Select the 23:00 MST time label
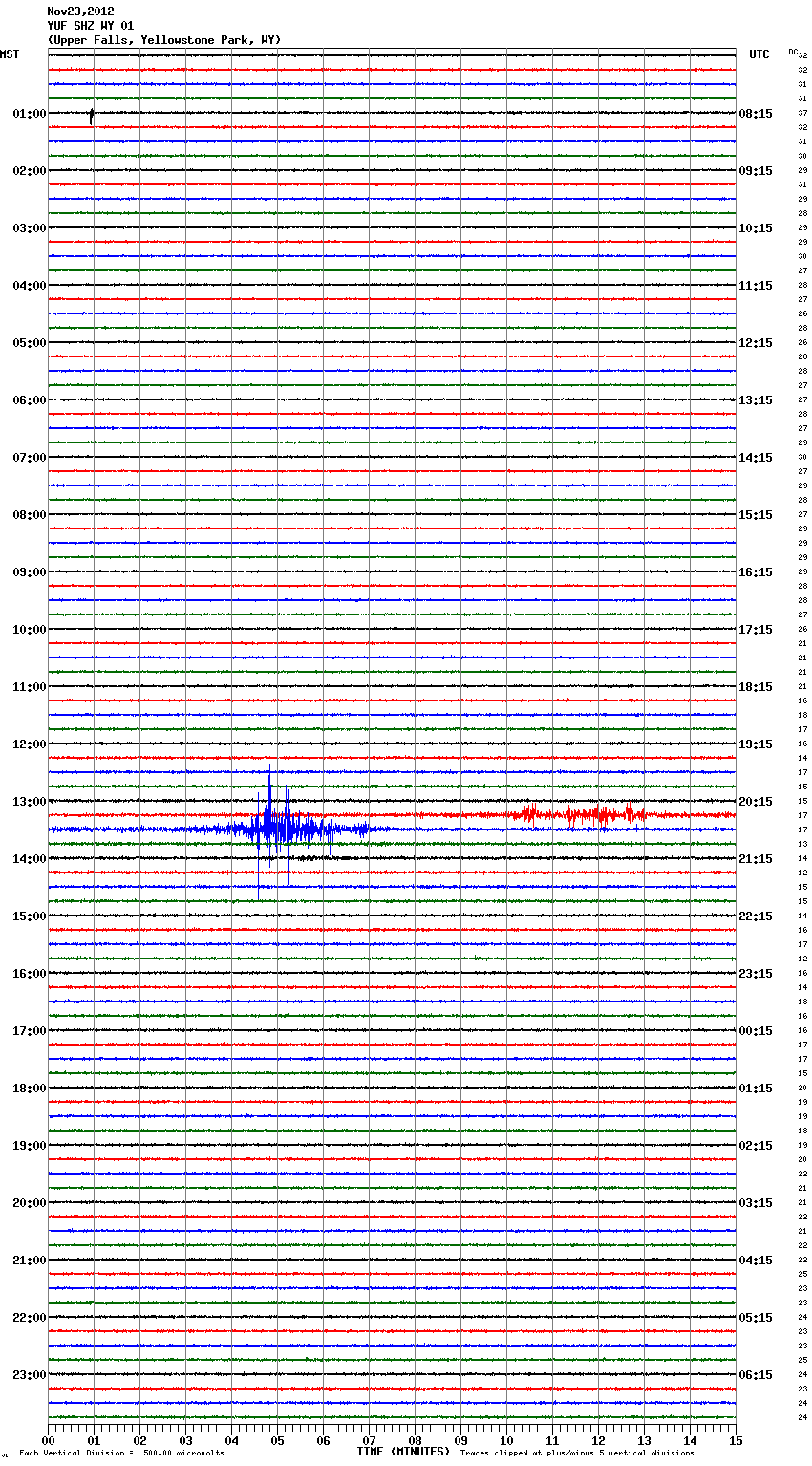 point(29,1375)
